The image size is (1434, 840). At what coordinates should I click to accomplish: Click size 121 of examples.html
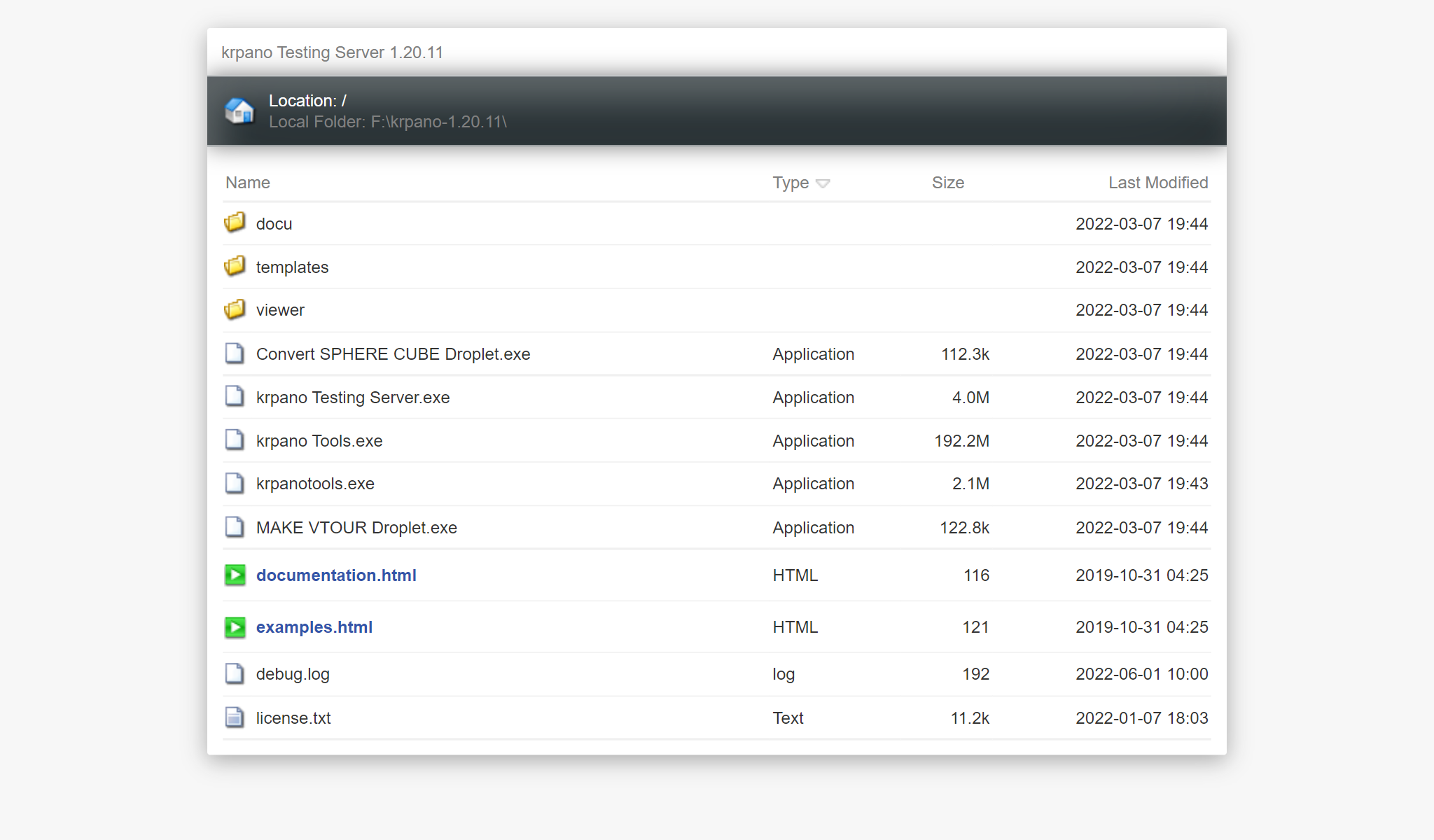[975, 627]
